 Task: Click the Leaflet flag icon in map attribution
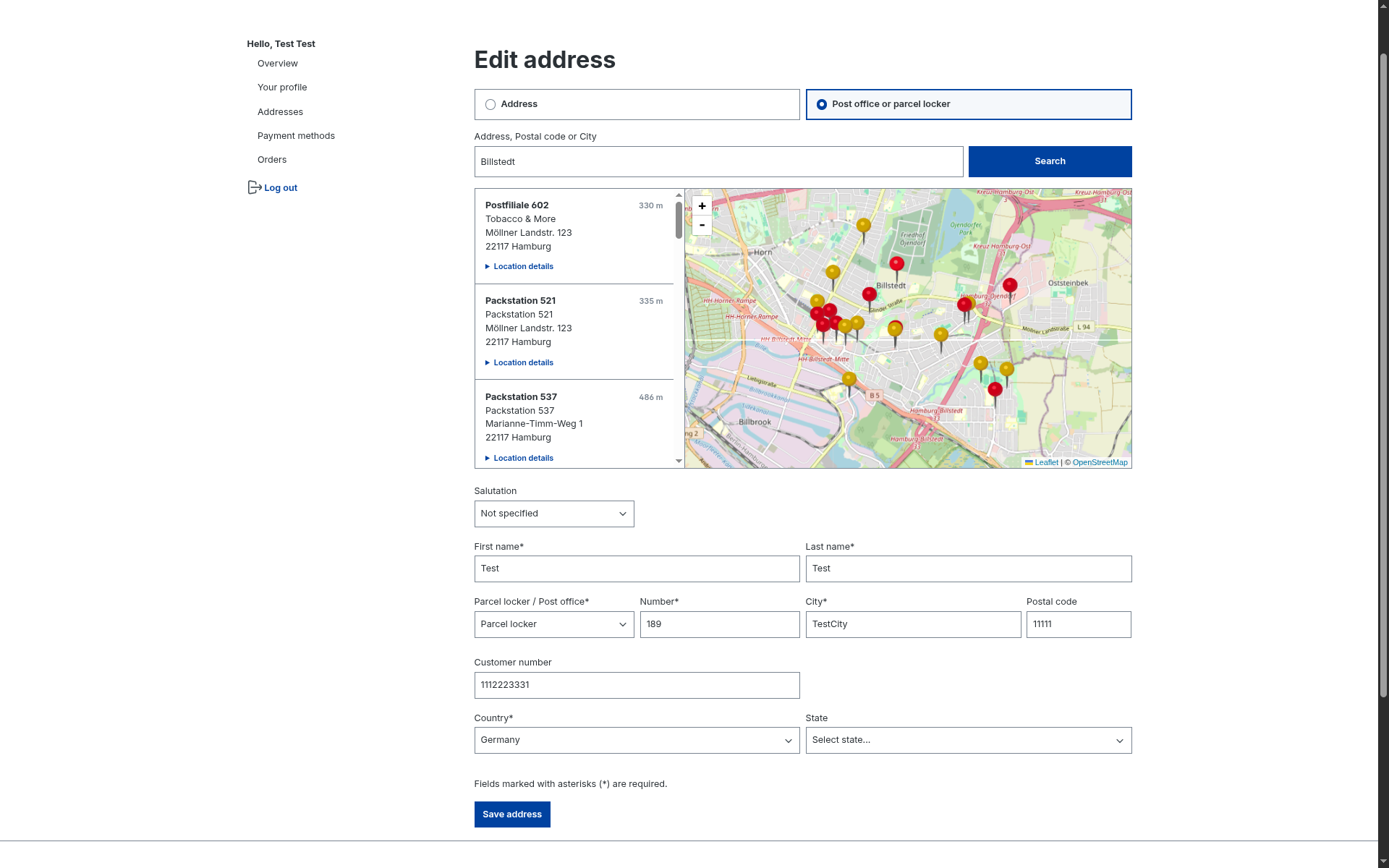pyautogui.click(x=1029, y=463)
